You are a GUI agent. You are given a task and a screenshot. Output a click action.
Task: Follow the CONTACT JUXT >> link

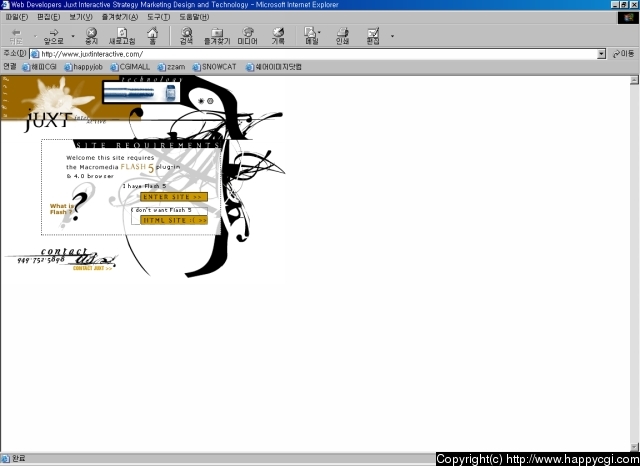[x=92, y=268]
